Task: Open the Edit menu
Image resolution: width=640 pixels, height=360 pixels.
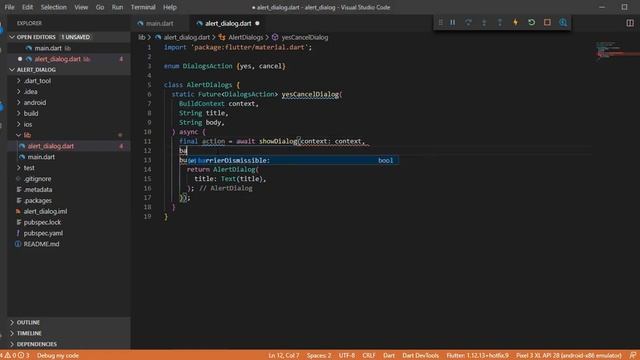Action: point(27,7)
